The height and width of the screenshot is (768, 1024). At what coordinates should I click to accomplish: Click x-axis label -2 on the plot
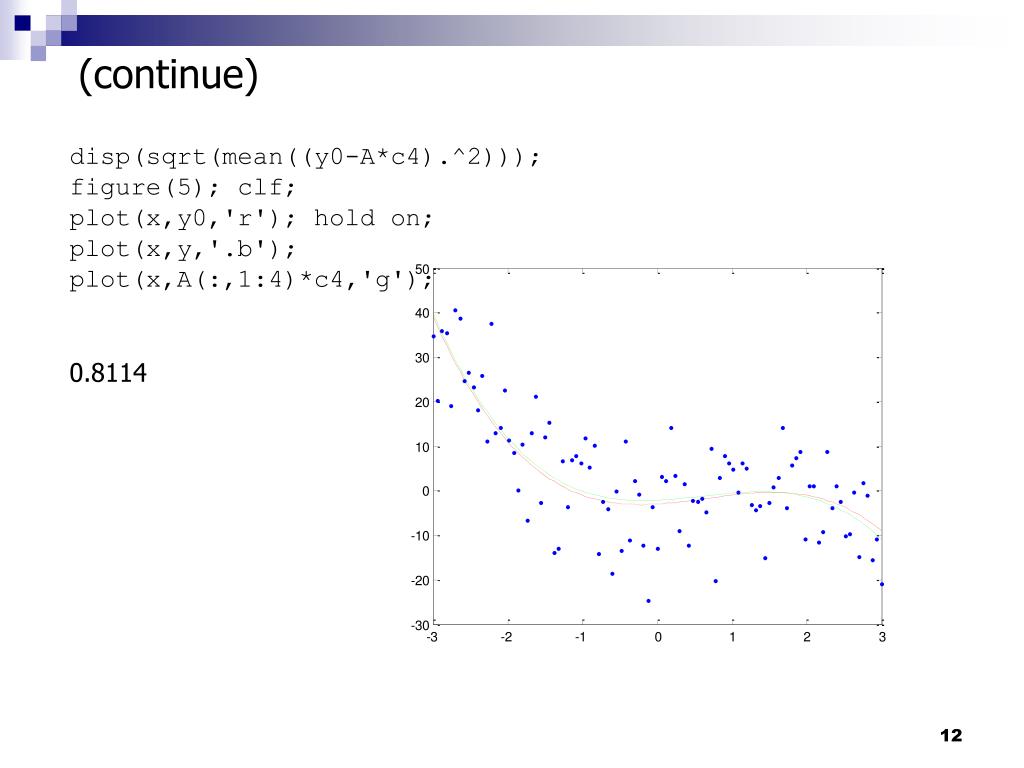(506, 637)
